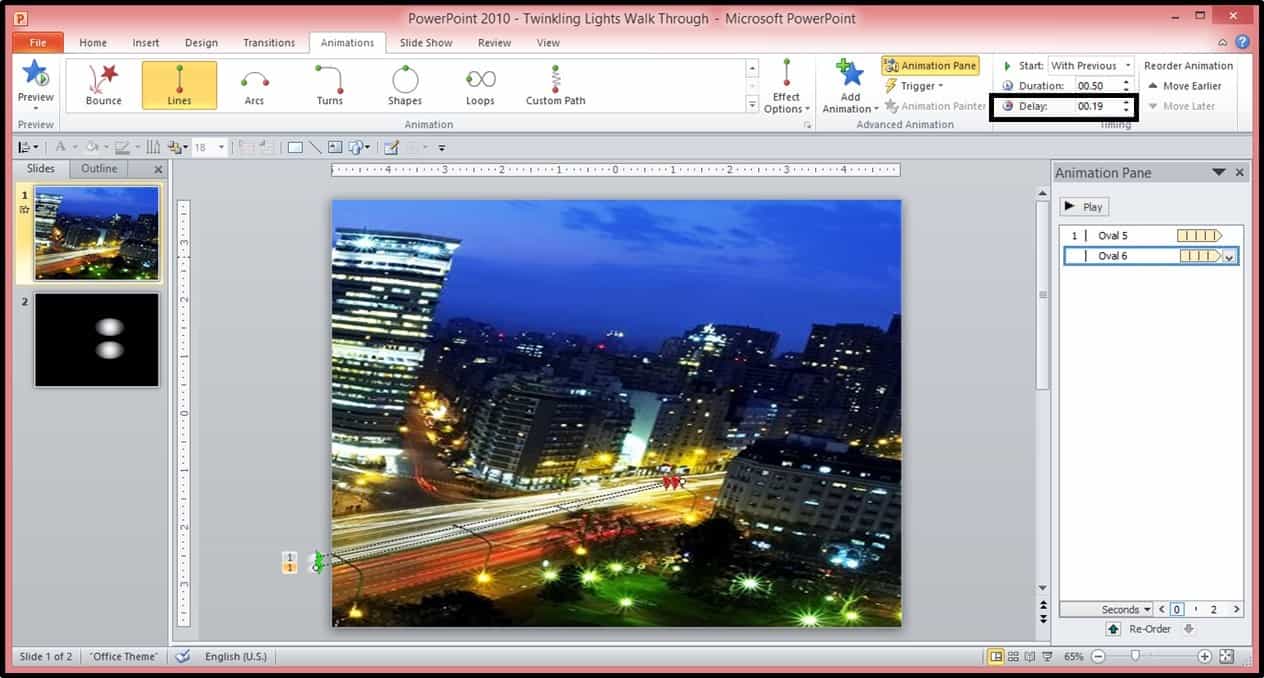Click the Re-Order down arrow
The image size is (1264, 678).
tap(1188, 629)
